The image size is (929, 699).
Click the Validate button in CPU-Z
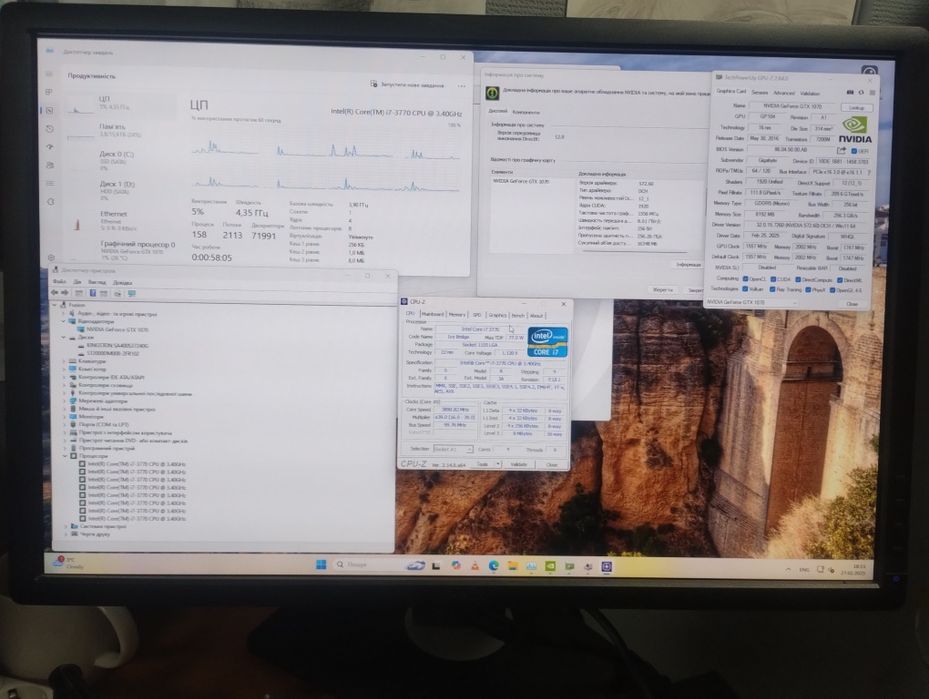pyautogui.click(x=518, y=464)
